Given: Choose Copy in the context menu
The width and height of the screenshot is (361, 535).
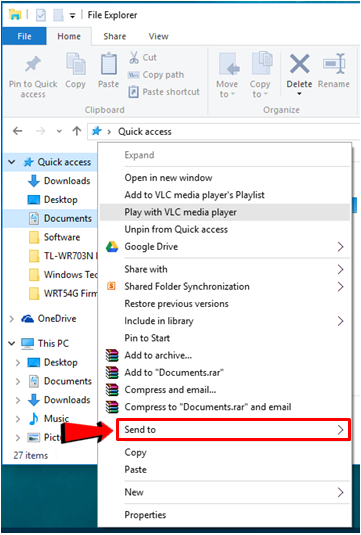Looking at the screenshot, I should pyautogui.click(x=225, y=452).
